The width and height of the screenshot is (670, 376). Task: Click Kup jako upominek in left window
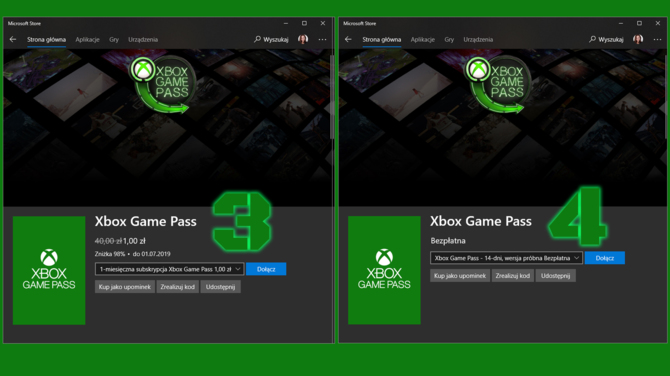[125, 287]
